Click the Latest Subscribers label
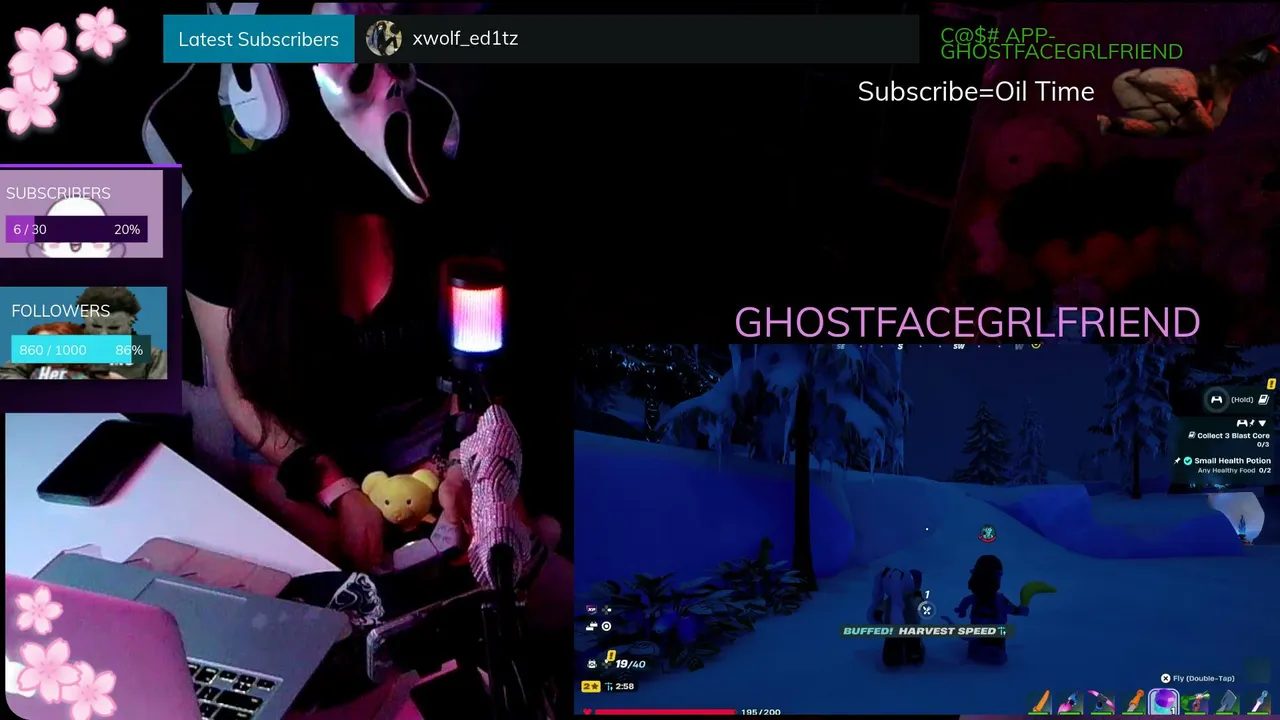1280x720 pixels. point(258,39)
